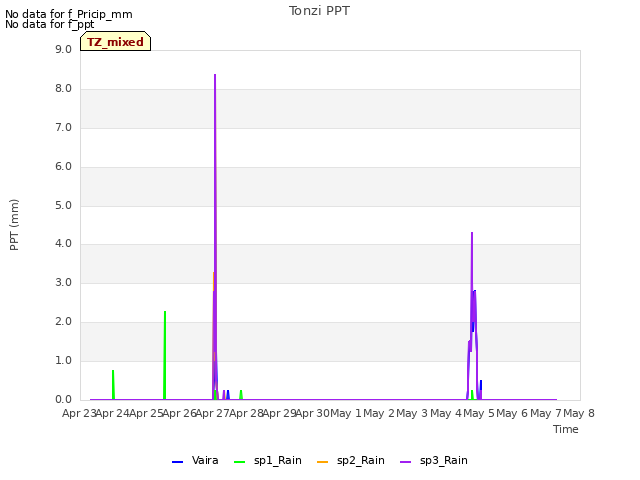Screen dimensions: 640x480
Task: Click the Apr 23 x-axis tick label
Action: coord(79,413)
